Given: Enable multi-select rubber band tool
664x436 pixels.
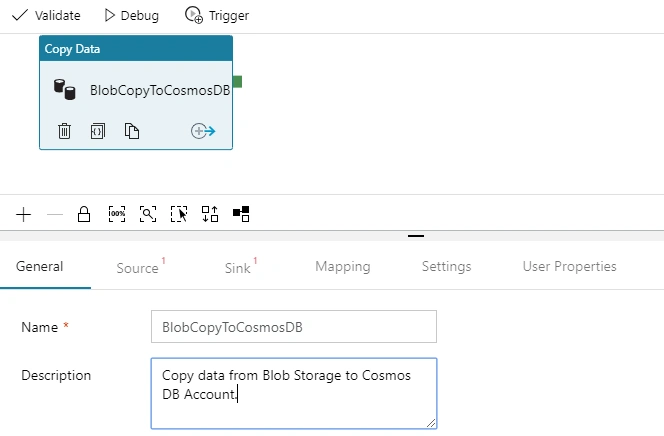Looking at the screenshot, I should coord(179,214).
